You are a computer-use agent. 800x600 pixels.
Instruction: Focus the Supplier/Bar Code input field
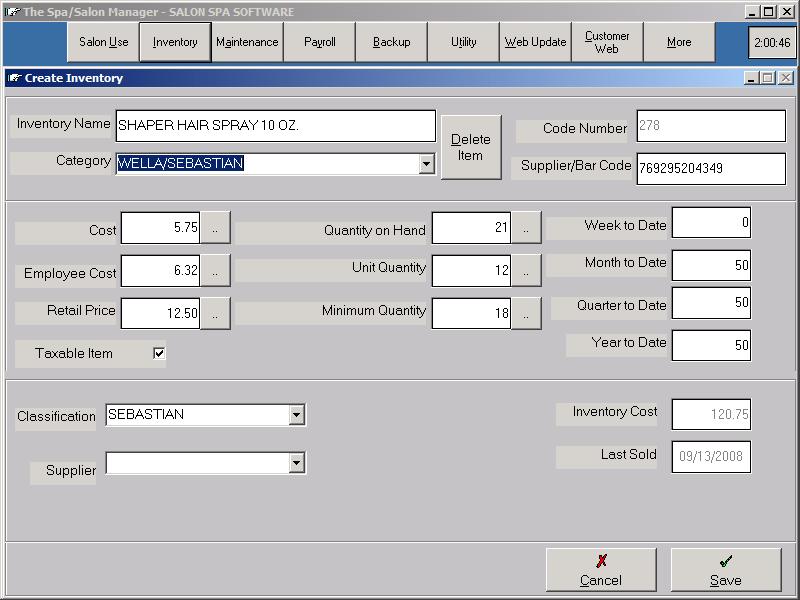click(710, 168)
